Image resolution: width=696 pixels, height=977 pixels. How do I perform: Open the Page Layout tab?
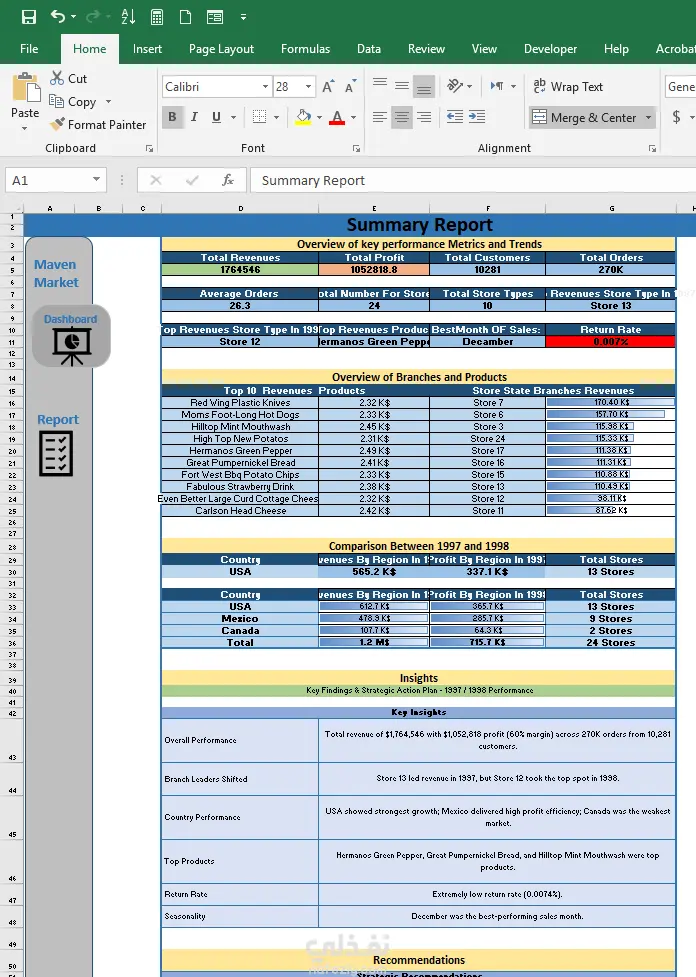click(221, 49)
